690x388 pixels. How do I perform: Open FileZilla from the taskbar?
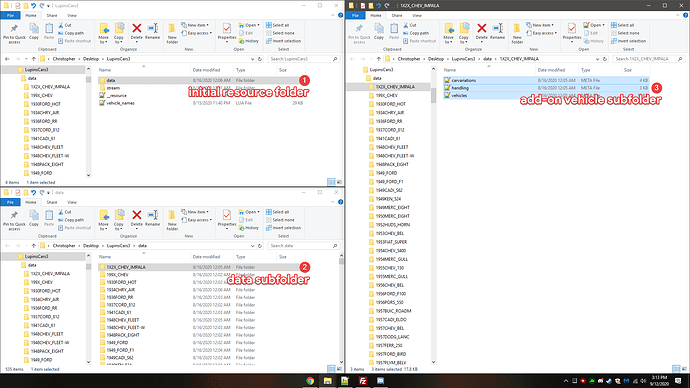(x=363, y=381)
